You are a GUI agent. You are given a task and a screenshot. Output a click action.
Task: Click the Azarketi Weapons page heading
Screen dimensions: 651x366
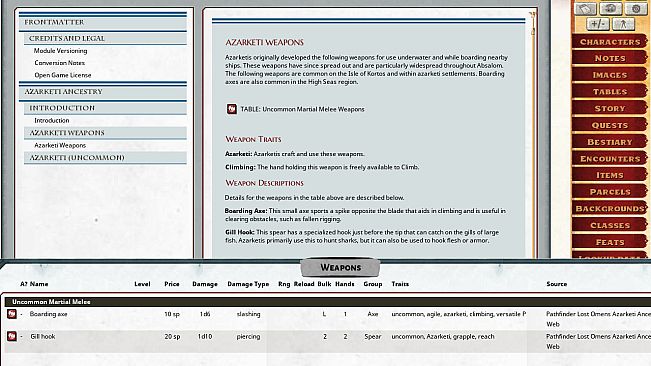coord(264,42)
